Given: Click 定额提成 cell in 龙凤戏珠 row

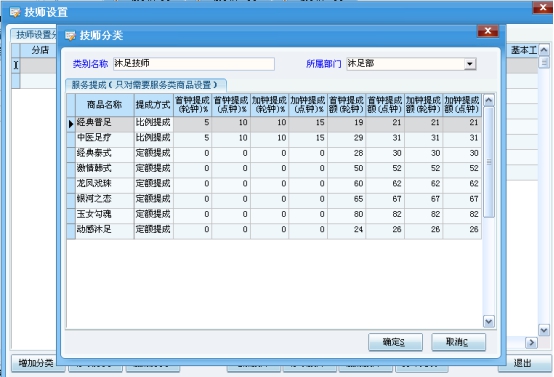Looking at the screenshot, I should [153, 184].
